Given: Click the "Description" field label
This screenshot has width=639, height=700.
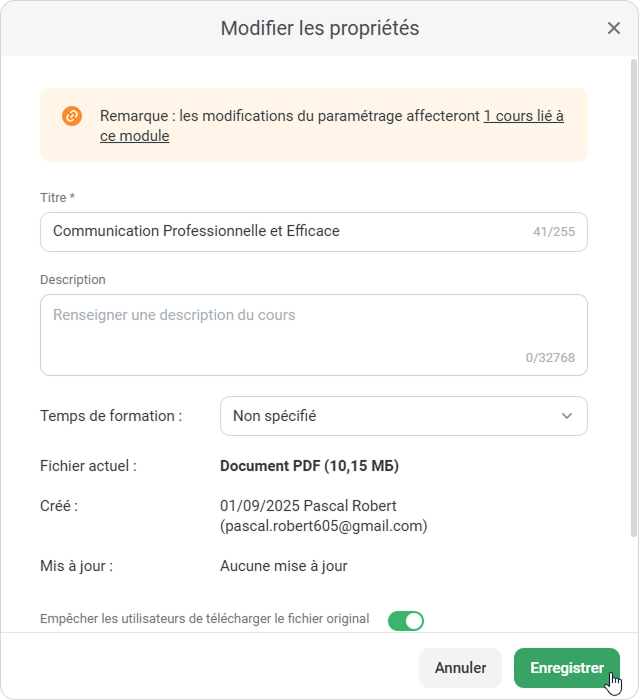Looking at the screenshot, I should point(73,280).
